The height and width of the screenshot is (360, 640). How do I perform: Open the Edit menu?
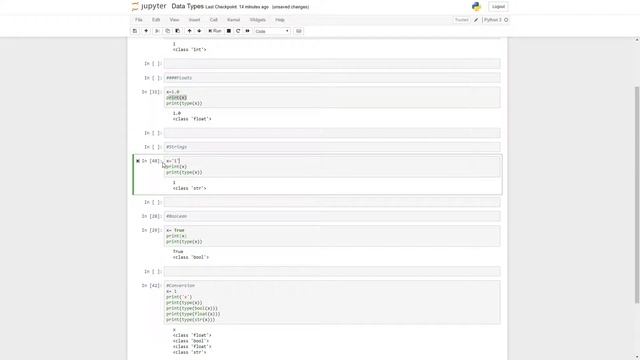point(156,20)
